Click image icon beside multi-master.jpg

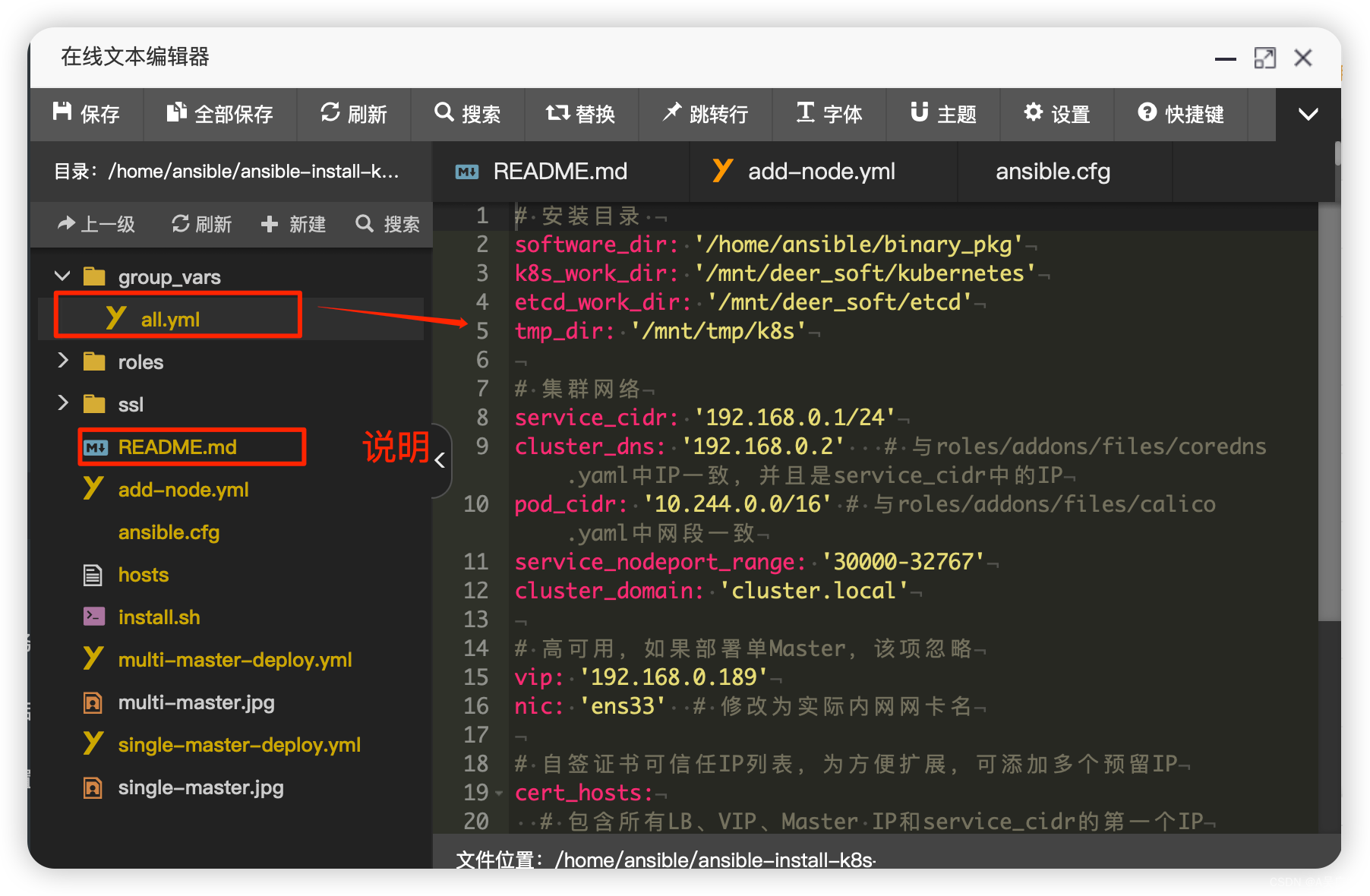click(x=93, y=702)
